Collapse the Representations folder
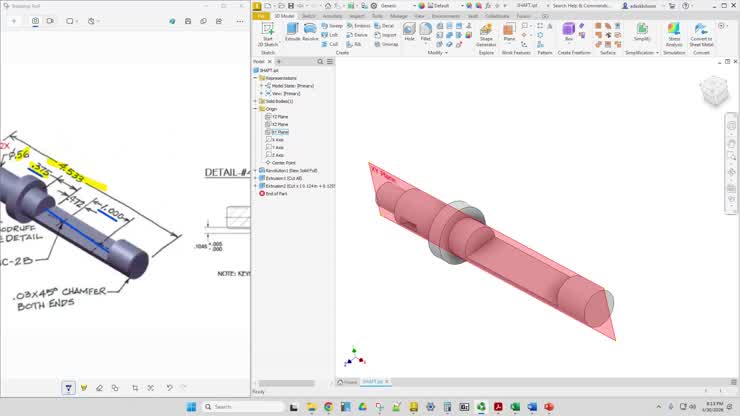This screenshot has width=740, height=416. (256, 78)
